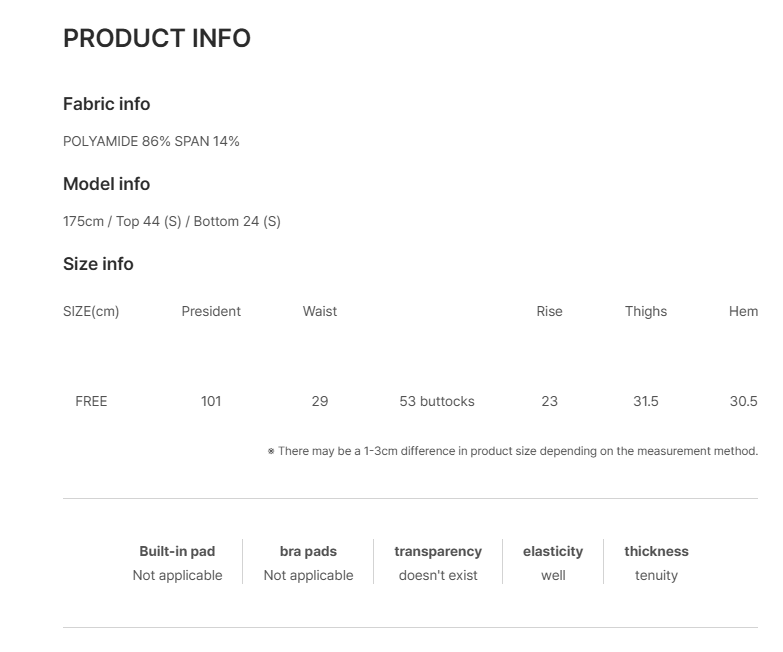Click the 53 buttocks cell
This screenshot has height=652, width=783.
point(437,401)
